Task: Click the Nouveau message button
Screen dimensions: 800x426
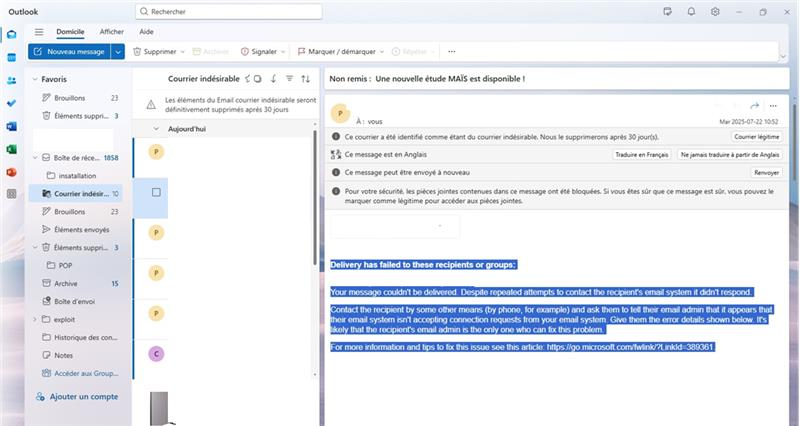Action: pyautogui.click(x=69, y=52)
